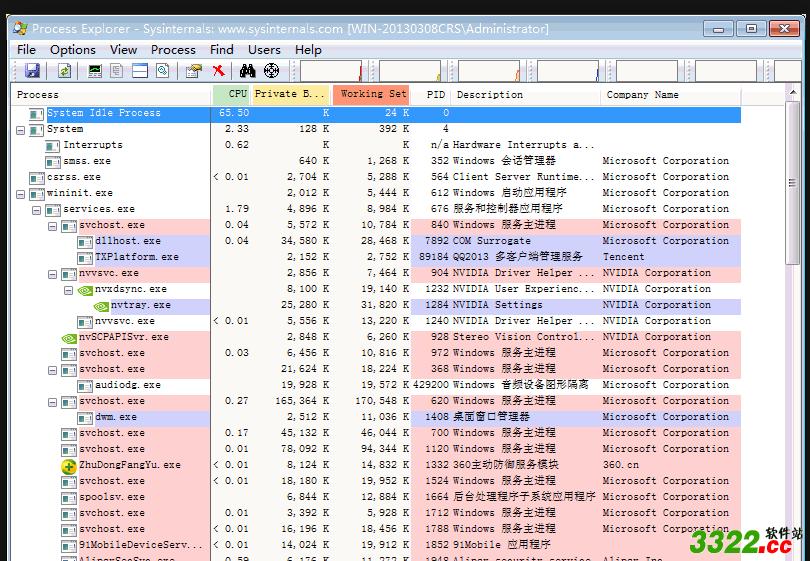This screenshot has height=561, width=810.
Task: Click the red X Kill Process icon
Action: point(219,71)
